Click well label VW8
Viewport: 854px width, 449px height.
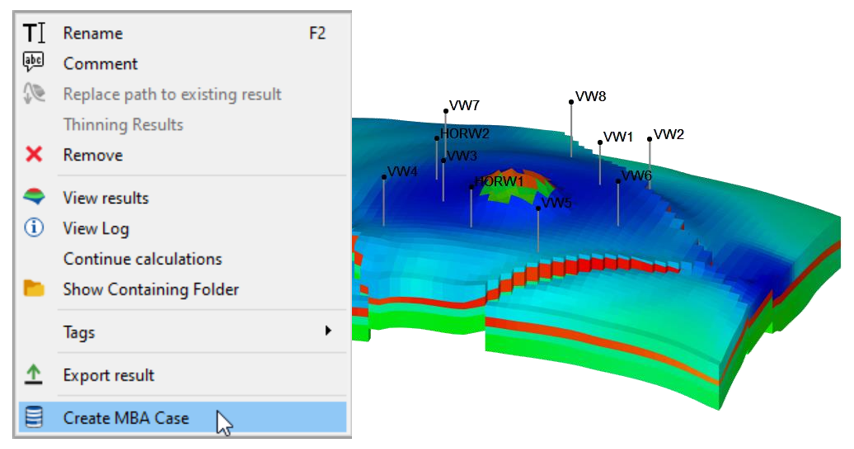pyautogui.click(x=590, y=96)
